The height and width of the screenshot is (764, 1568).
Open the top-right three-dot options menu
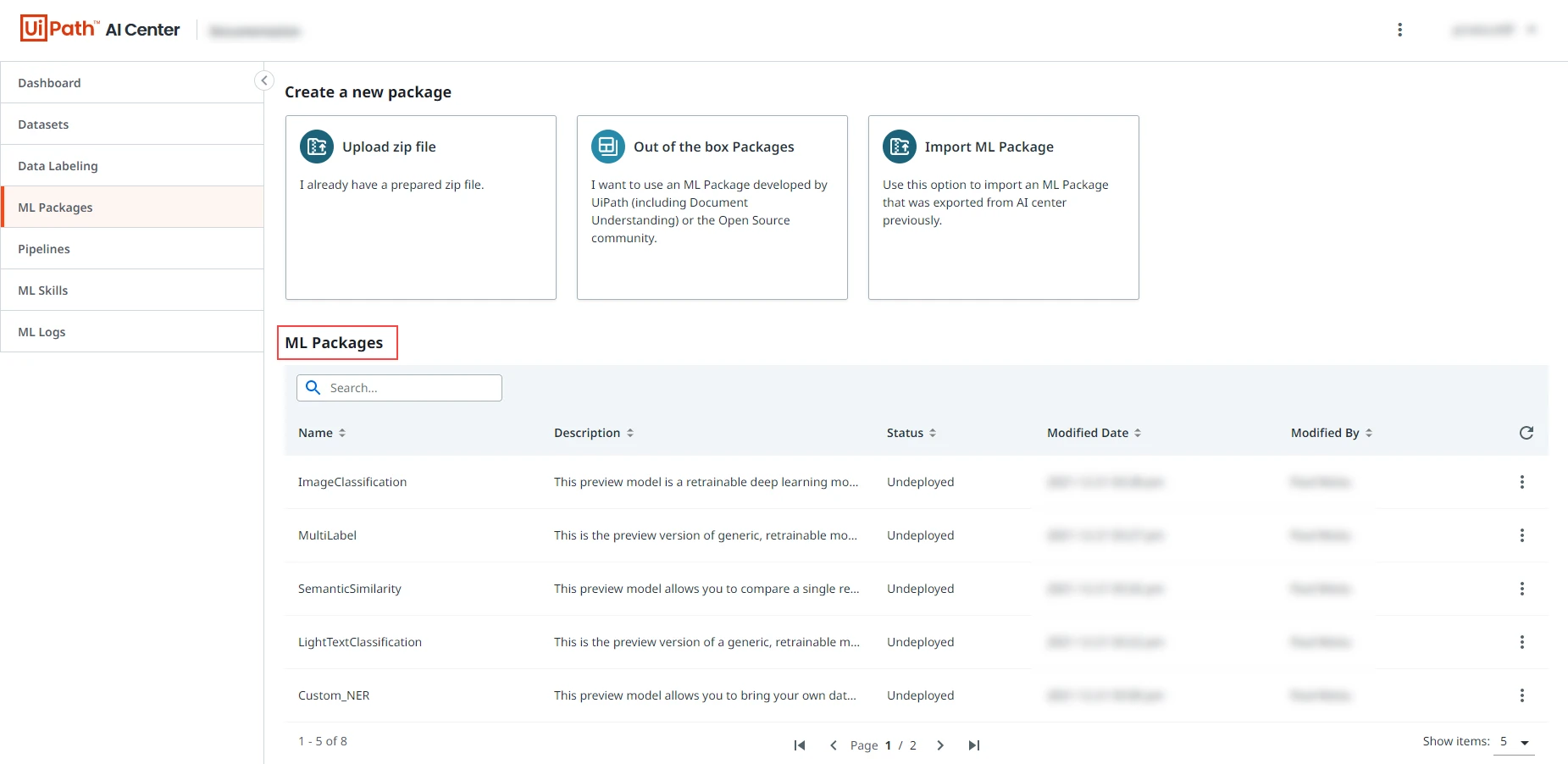[x=1399, y=30]
